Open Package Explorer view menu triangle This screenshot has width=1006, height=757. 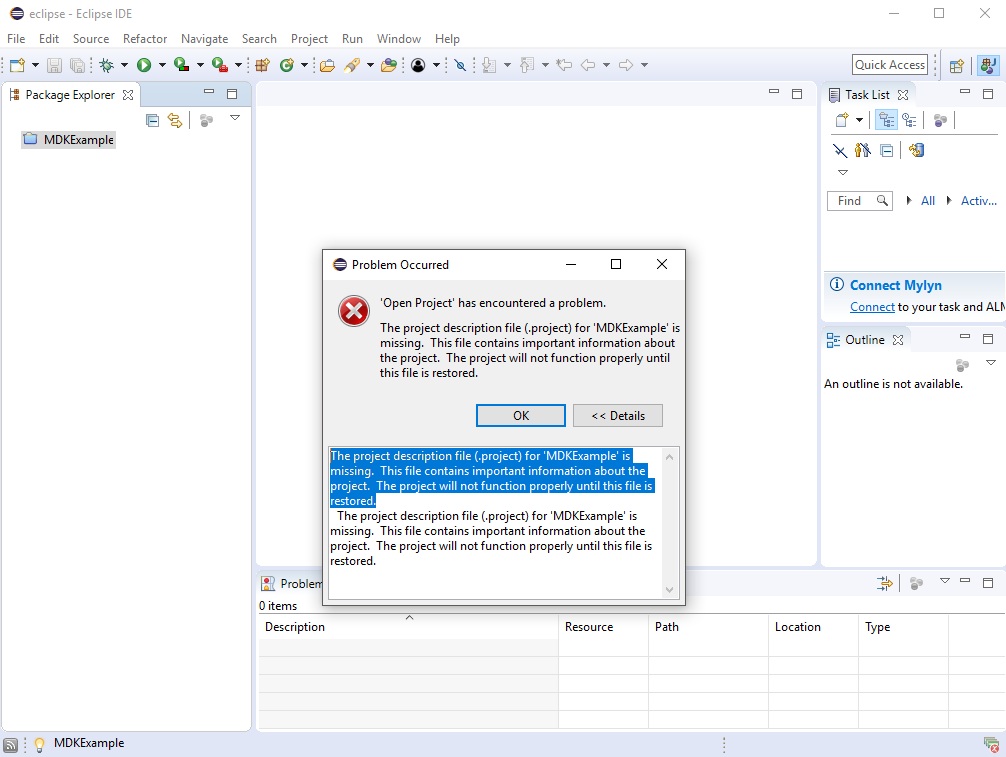click(x=235, y=118)
